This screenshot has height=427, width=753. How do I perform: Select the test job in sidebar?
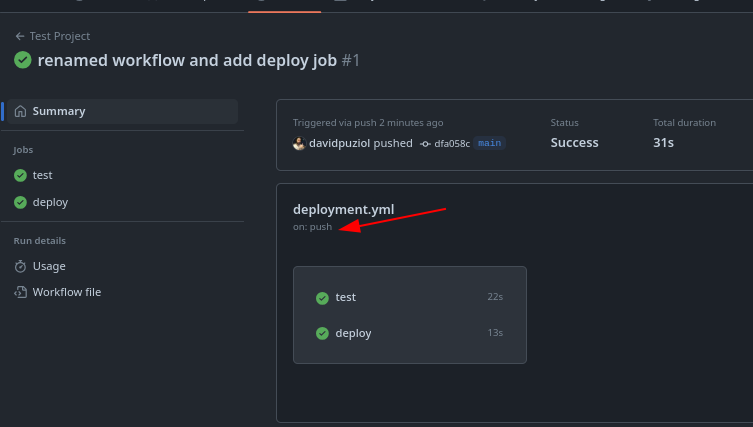42,175
